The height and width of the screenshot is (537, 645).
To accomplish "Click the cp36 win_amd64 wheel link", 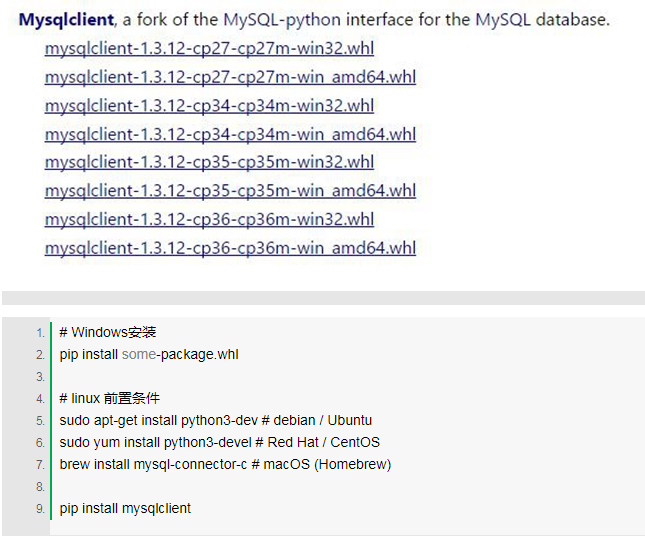I will [x=230, y=248].
